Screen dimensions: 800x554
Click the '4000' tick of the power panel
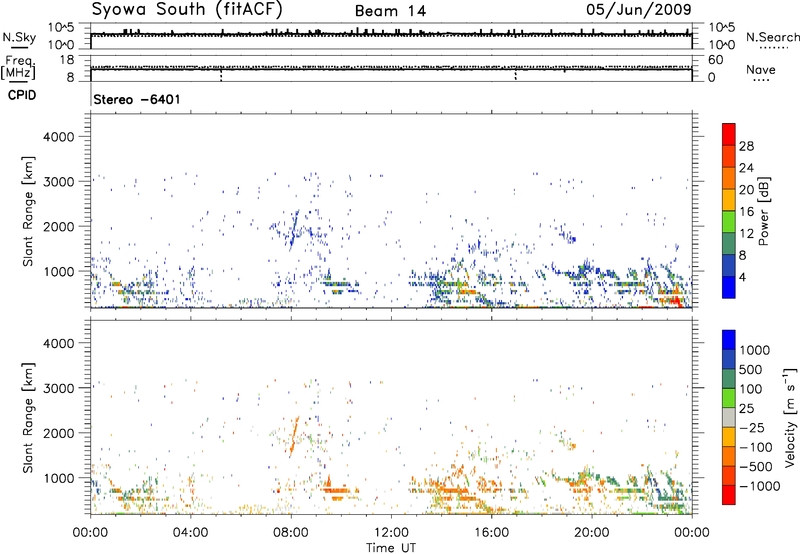(x=58, y=137)
